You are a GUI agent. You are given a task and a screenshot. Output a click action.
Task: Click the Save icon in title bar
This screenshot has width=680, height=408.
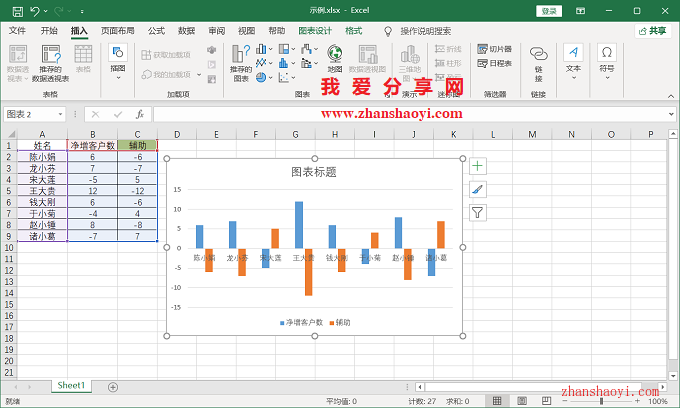pyautogui.click(x=18, y=11)
